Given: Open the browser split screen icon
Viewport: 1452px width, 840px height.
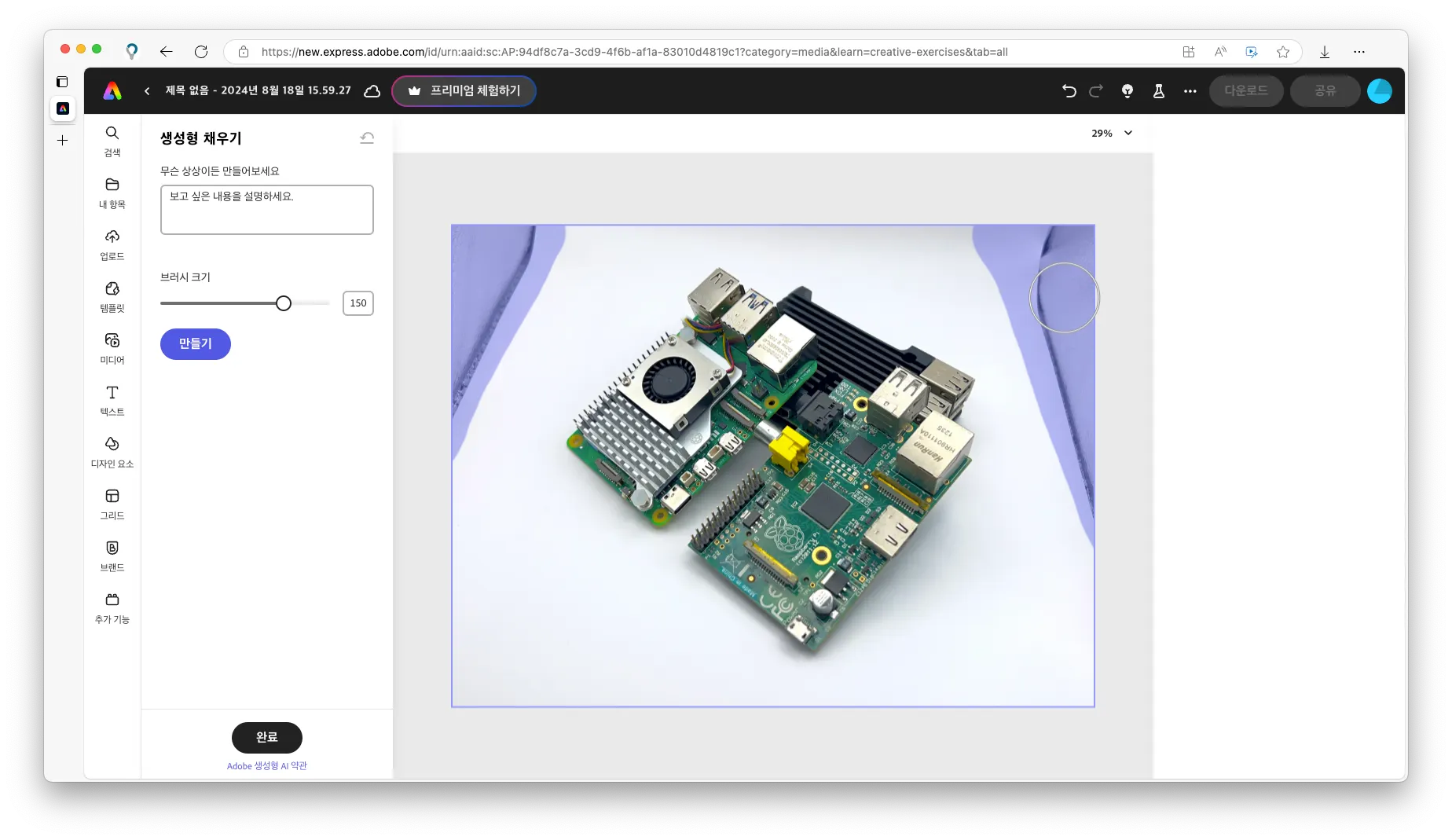Looking at the screenshot, I should point(1189,52).
